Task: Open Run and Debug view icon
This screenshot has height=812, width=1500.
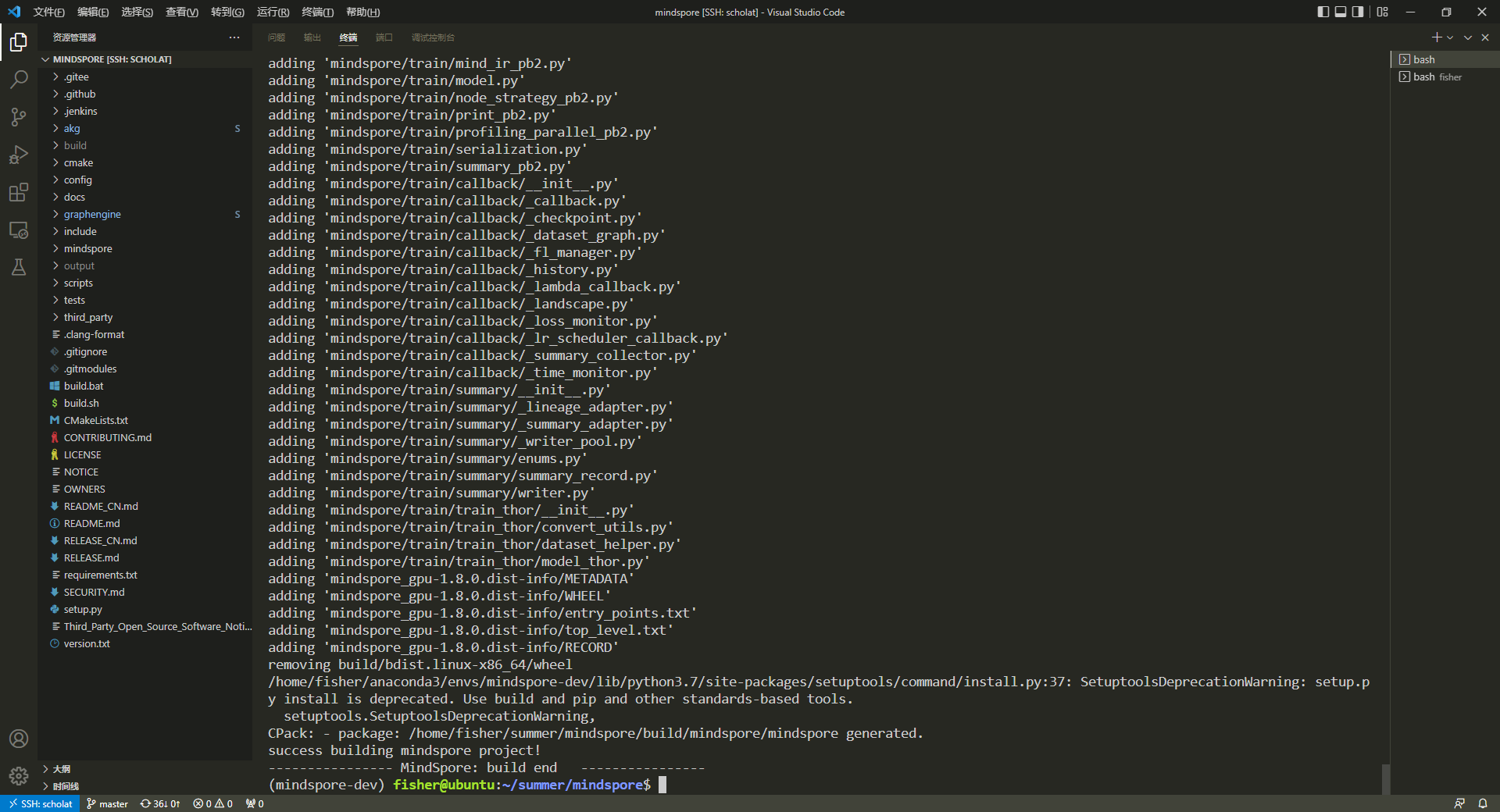Action: [x=19, y=155]
